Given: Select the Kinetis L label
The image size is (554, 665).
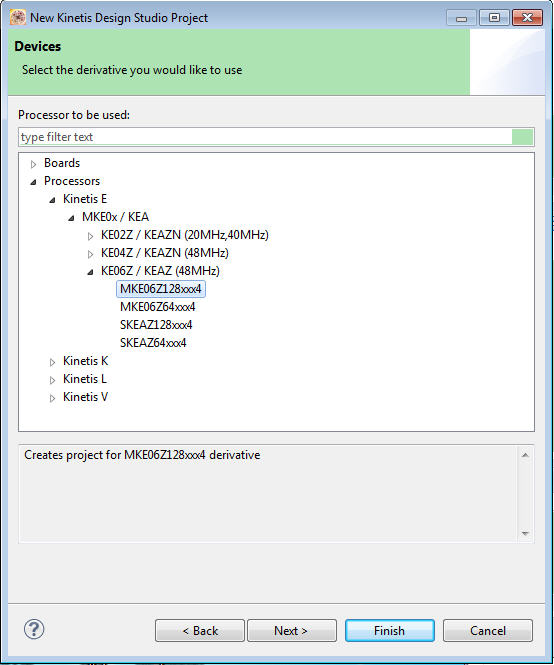Looking at the screenshot, I should click(85, 379).
